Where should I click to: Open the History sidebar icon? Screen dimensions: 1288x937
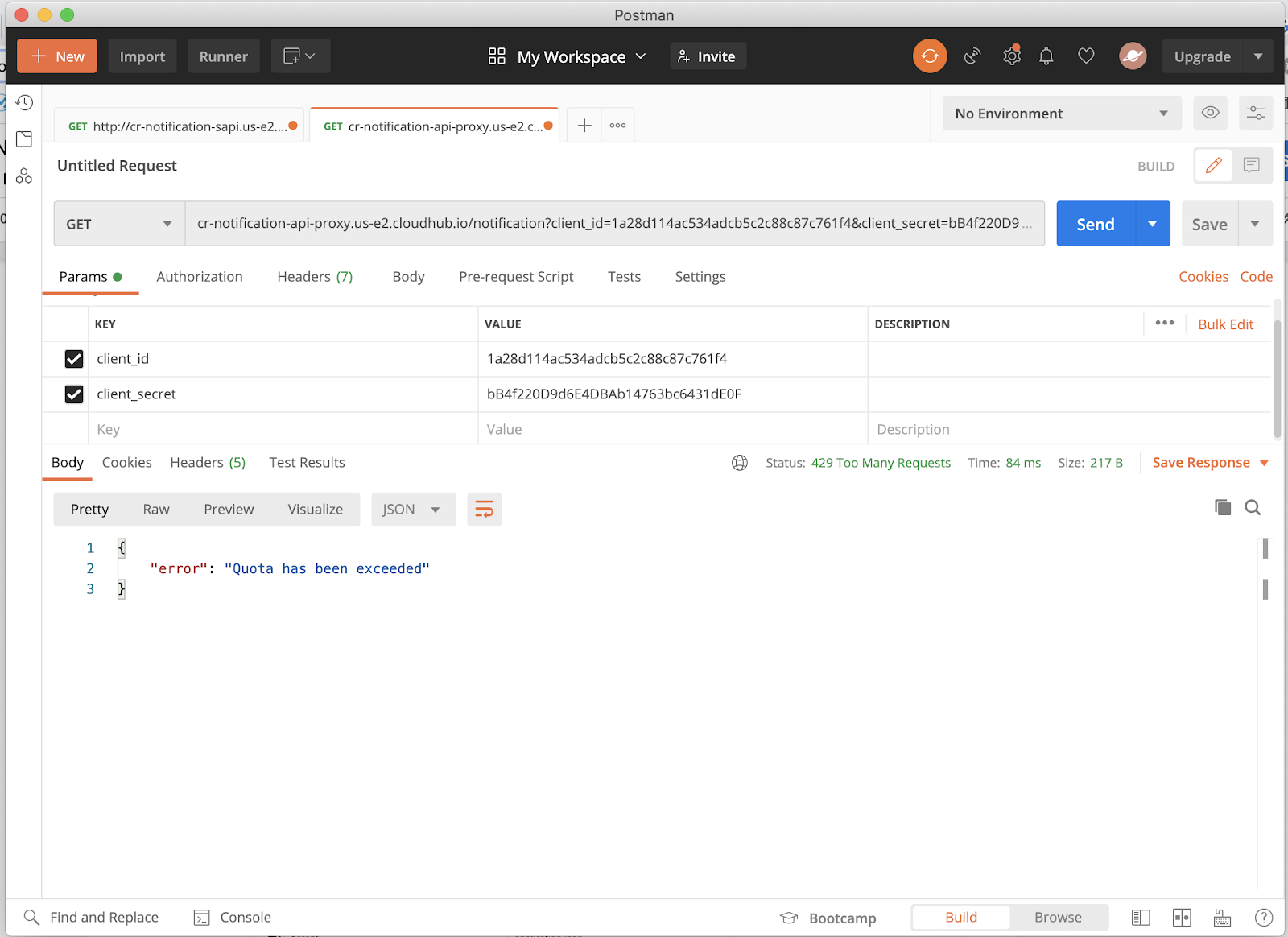tap(24, 102)
